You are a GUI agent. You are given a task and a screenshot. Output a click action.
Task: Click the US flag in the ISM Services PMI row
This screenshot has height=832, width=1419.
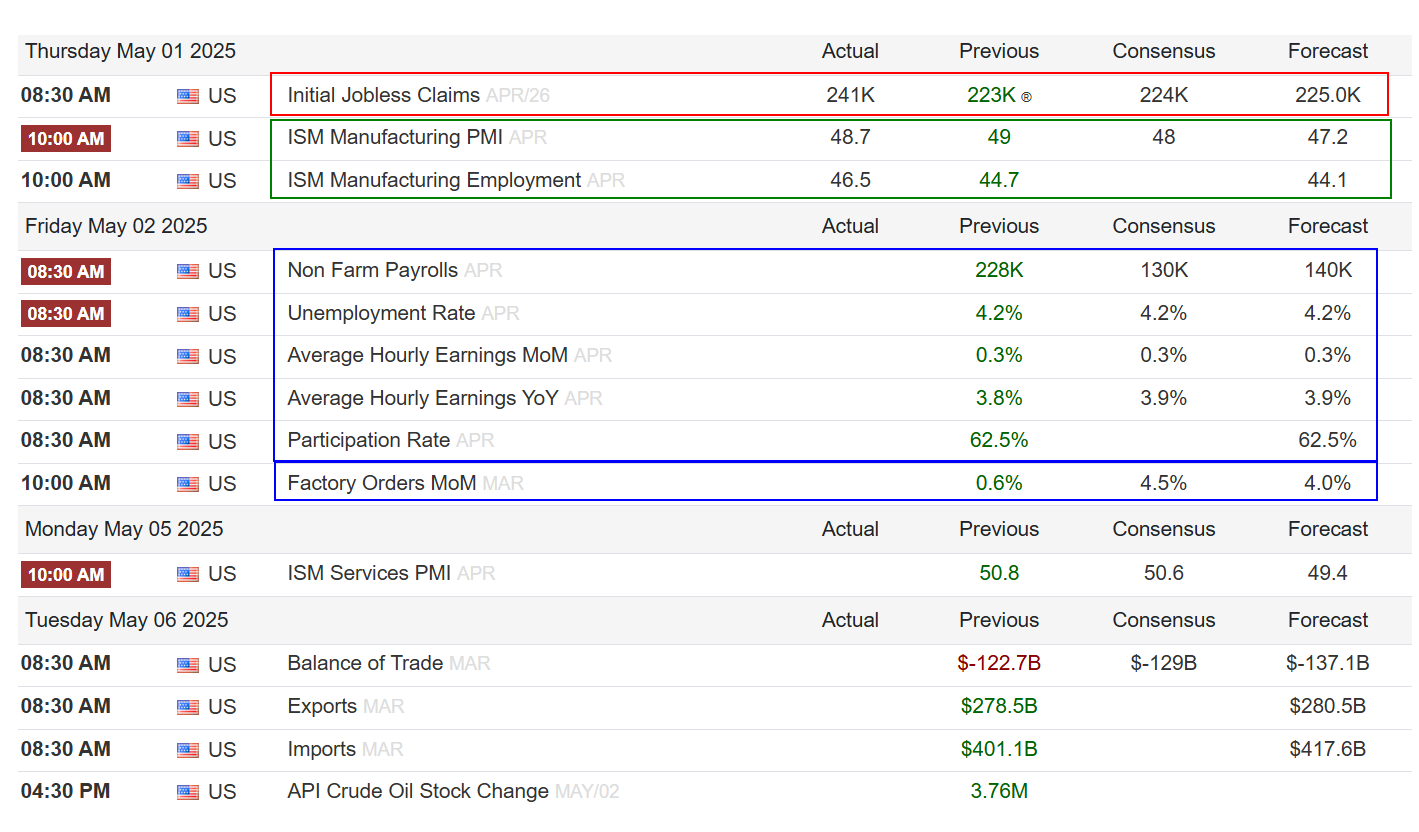188,575
